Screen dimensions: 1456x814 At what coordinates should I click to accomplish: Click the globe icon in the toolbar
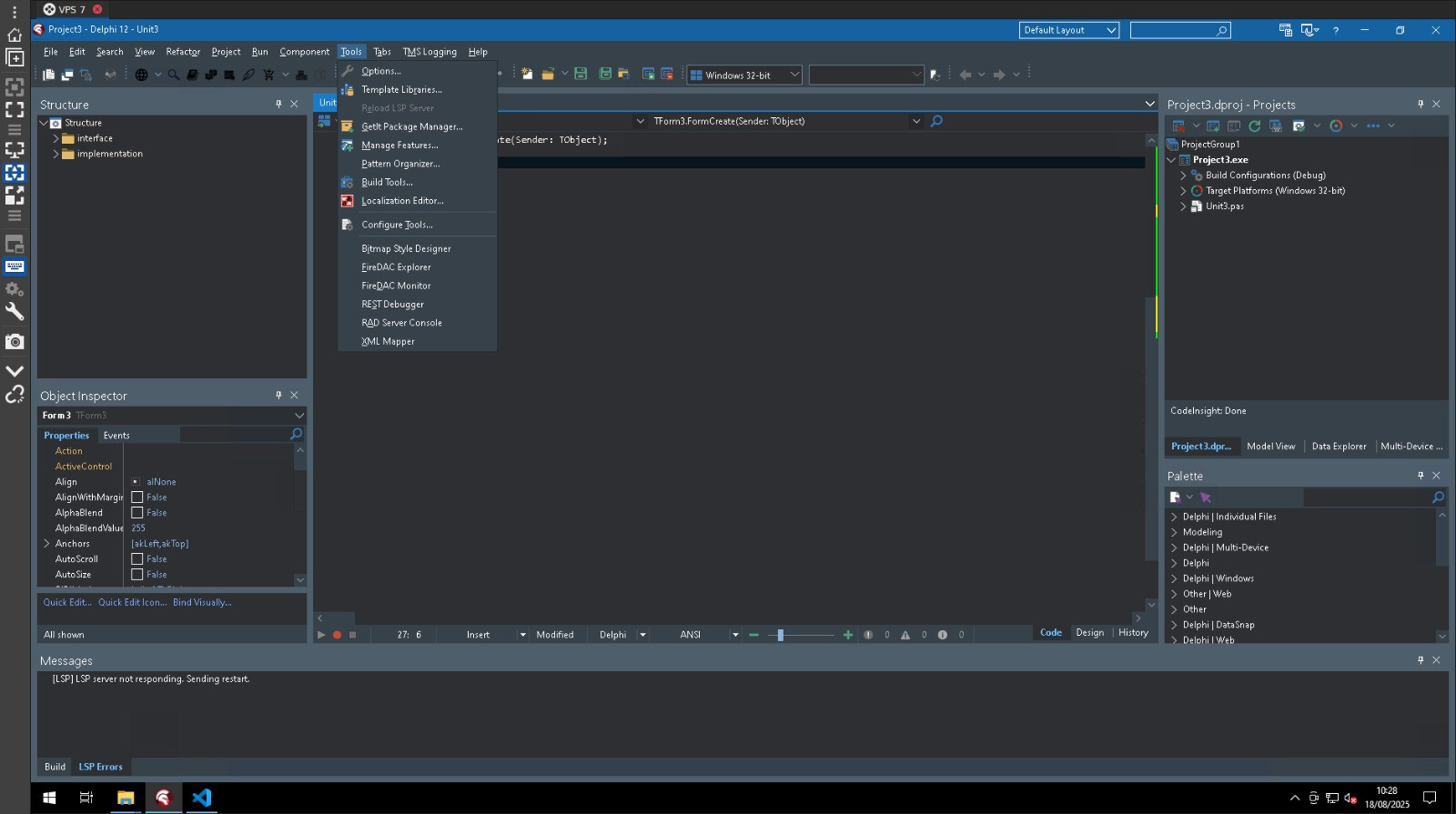pyautogui.click(x=141, y=75)
